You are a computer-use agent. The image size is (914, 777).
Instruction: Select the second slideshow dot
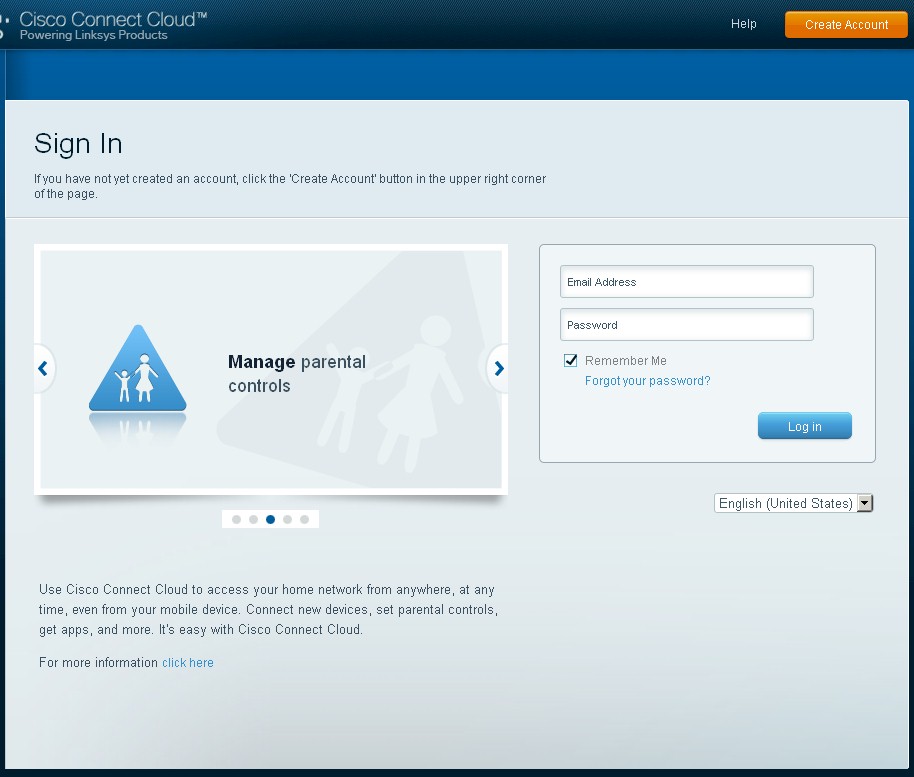click(x=253, y=519)
